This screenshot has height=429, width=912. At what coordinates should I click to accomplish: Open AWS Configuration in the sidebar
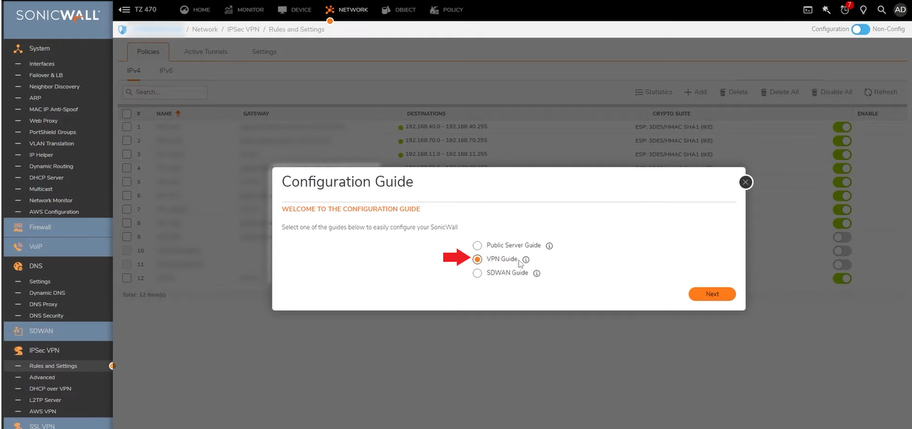point(54,212)
